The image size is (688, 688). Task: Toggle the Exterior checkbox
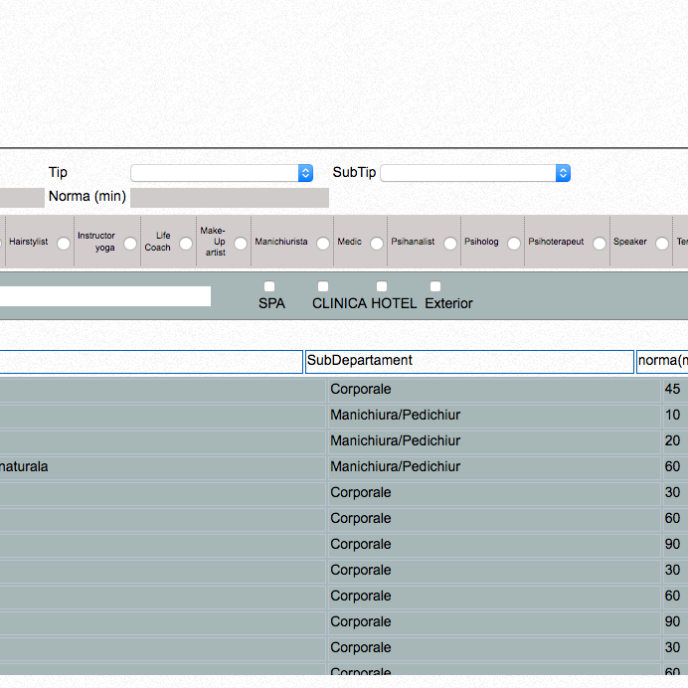[x=435, y=287]
